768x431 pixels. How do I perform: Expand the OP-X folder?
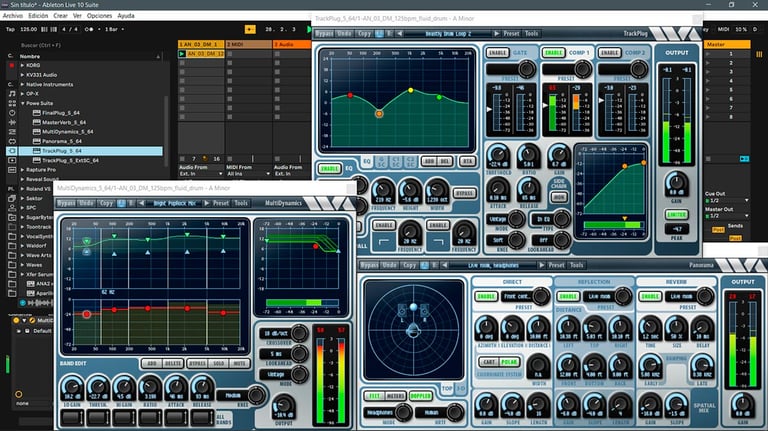[22, 94]
